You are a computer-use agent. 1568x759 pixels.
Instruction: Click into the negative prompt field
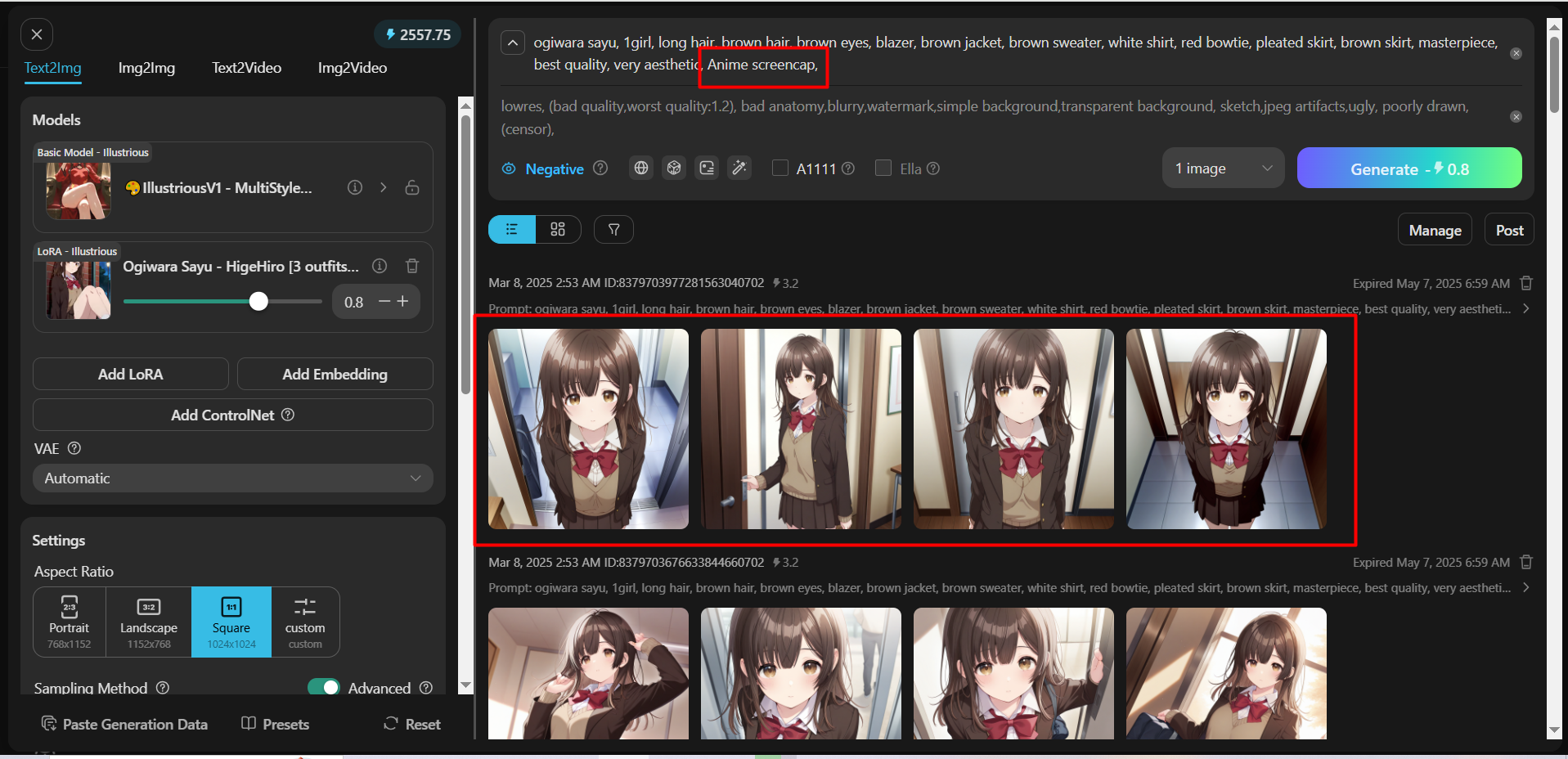click(x=1000, y=117)
